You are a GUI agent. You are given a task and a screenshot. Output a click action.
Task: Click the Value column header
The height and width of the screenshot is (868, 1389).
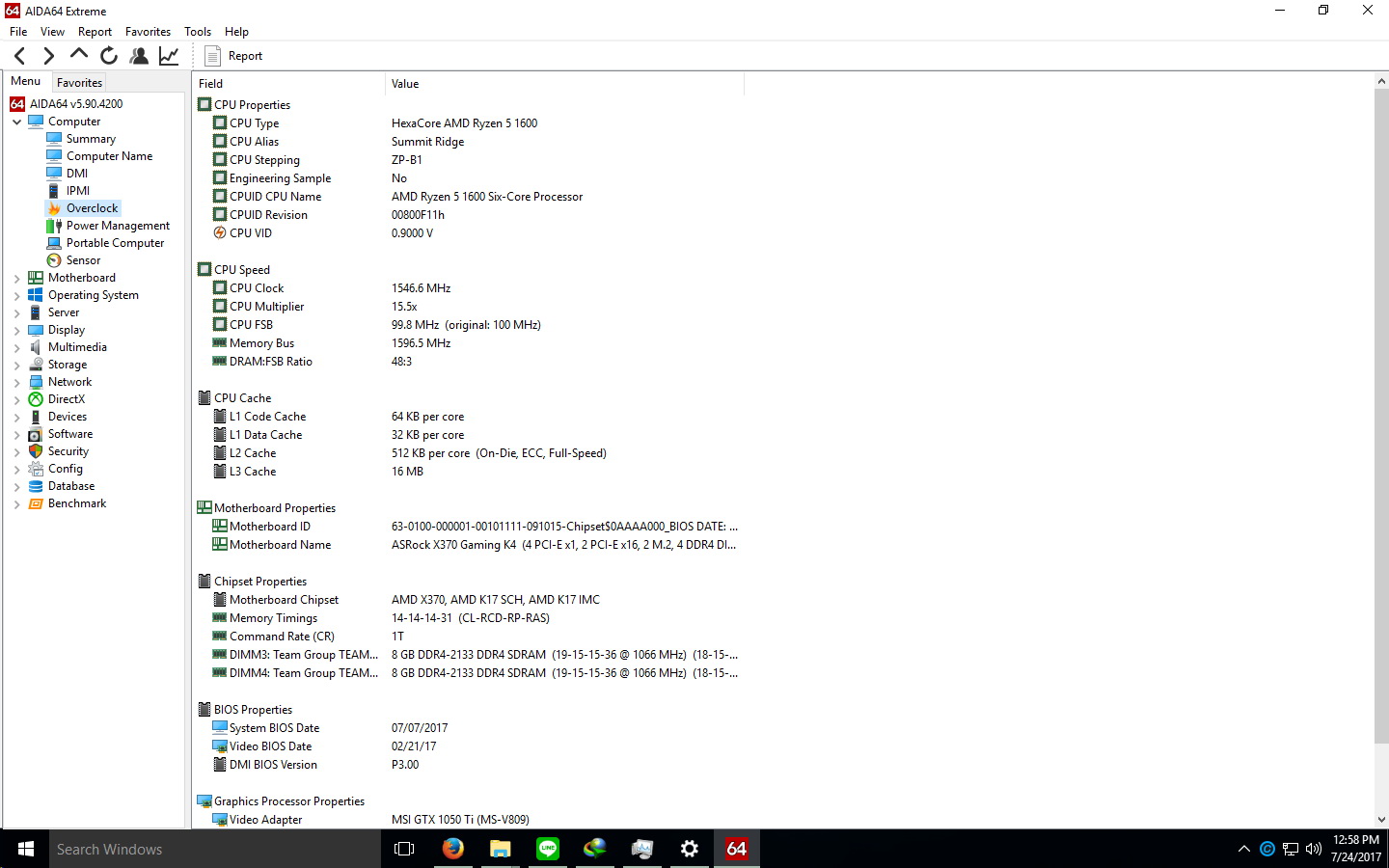pyautogui.click(x=564, y=84)
